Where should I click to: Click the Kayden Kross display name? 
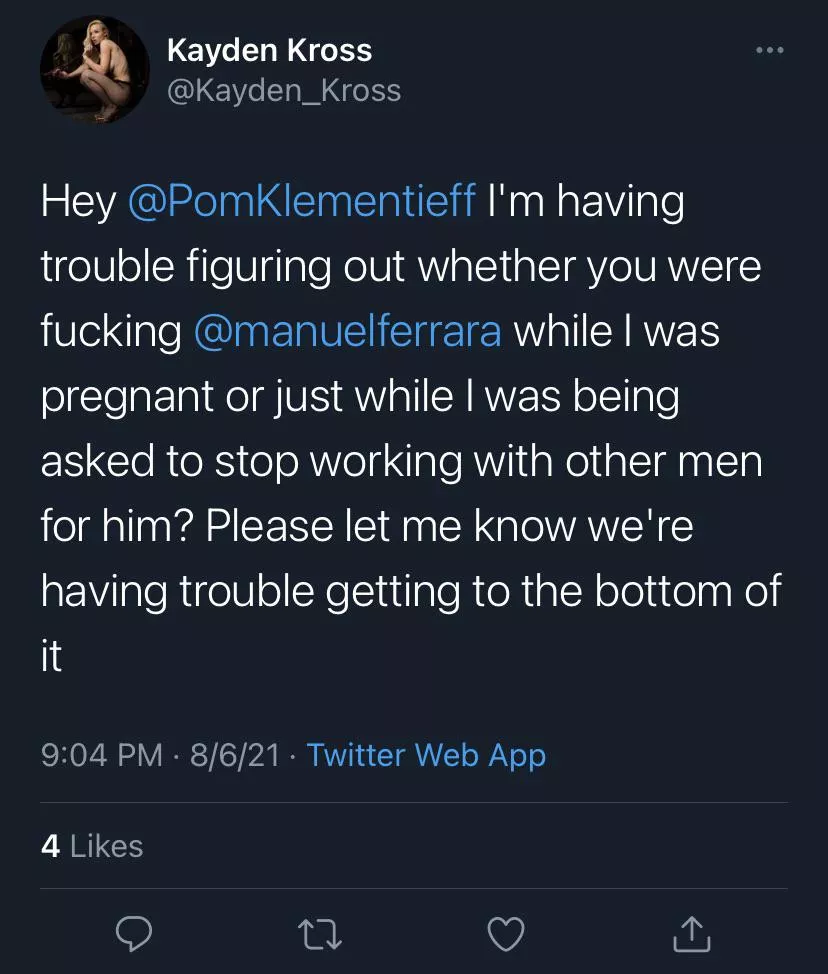pyautogui.click(x=269, y=50)
